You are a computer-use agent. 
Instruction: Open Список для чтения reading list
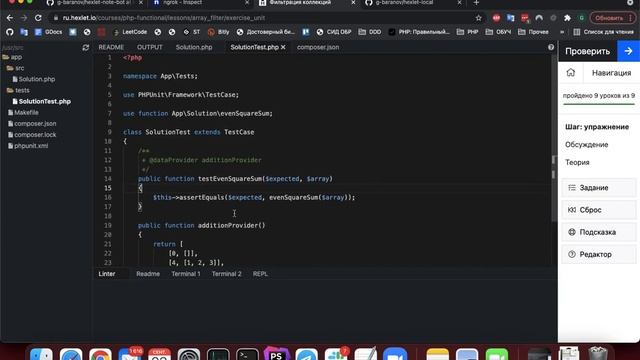click(x=604, y=32)
